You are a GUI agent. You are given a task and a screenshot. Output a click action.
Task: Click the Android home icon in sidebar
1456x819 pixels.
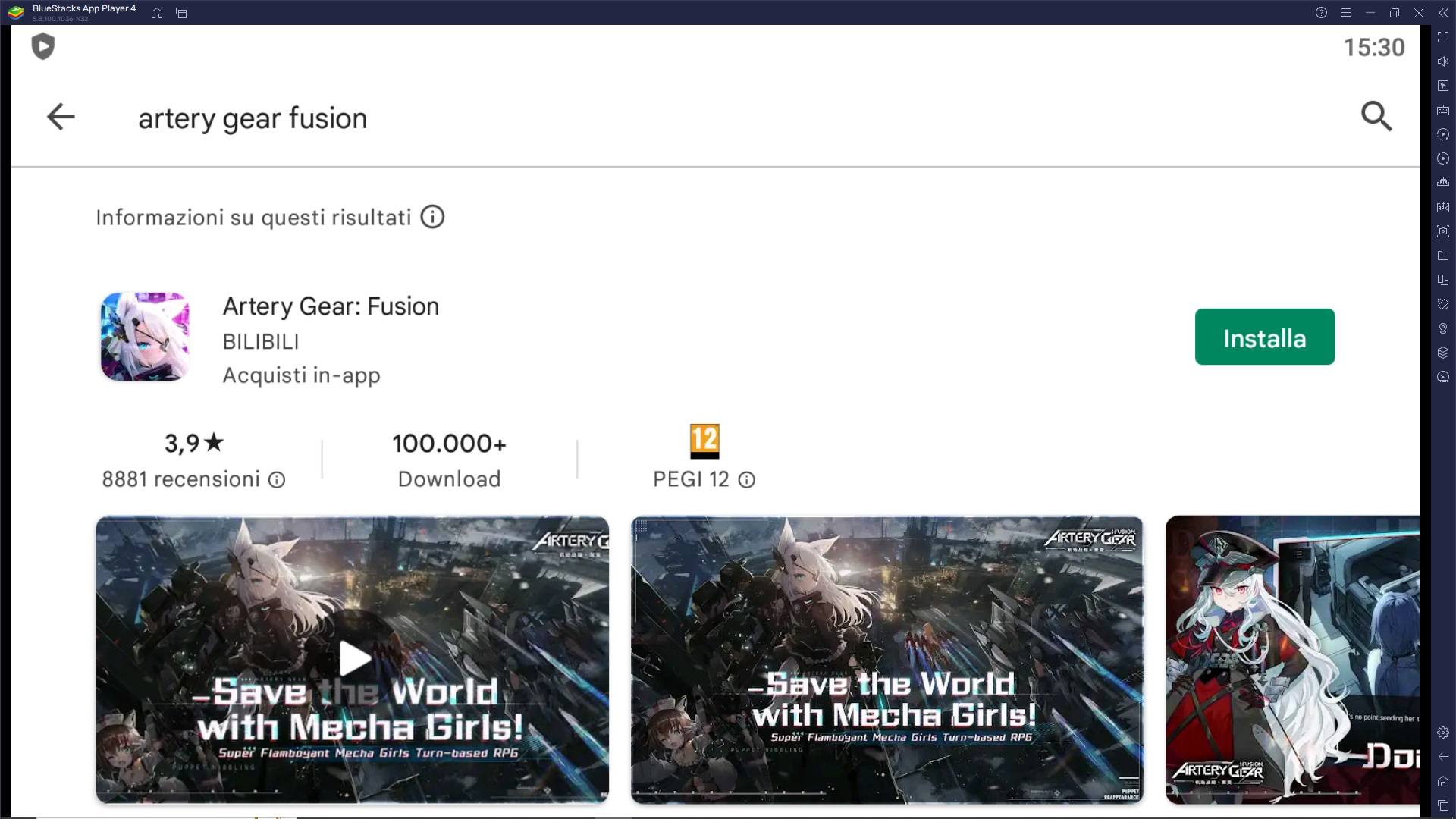coord(1443,781)
